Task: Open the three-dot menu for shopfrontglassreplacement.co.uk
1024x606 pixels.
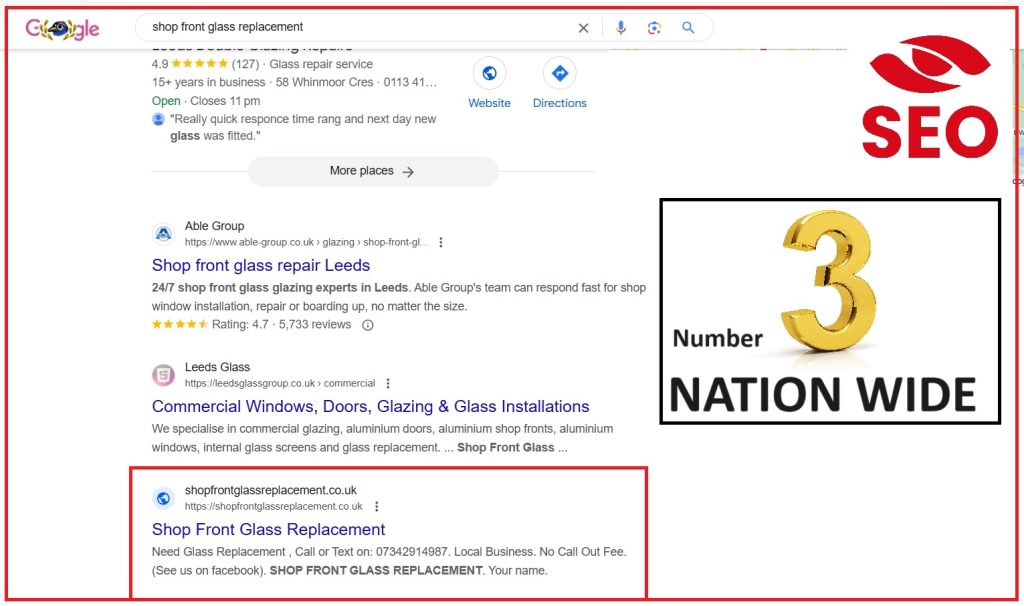Action: click(x=378, y=505)
